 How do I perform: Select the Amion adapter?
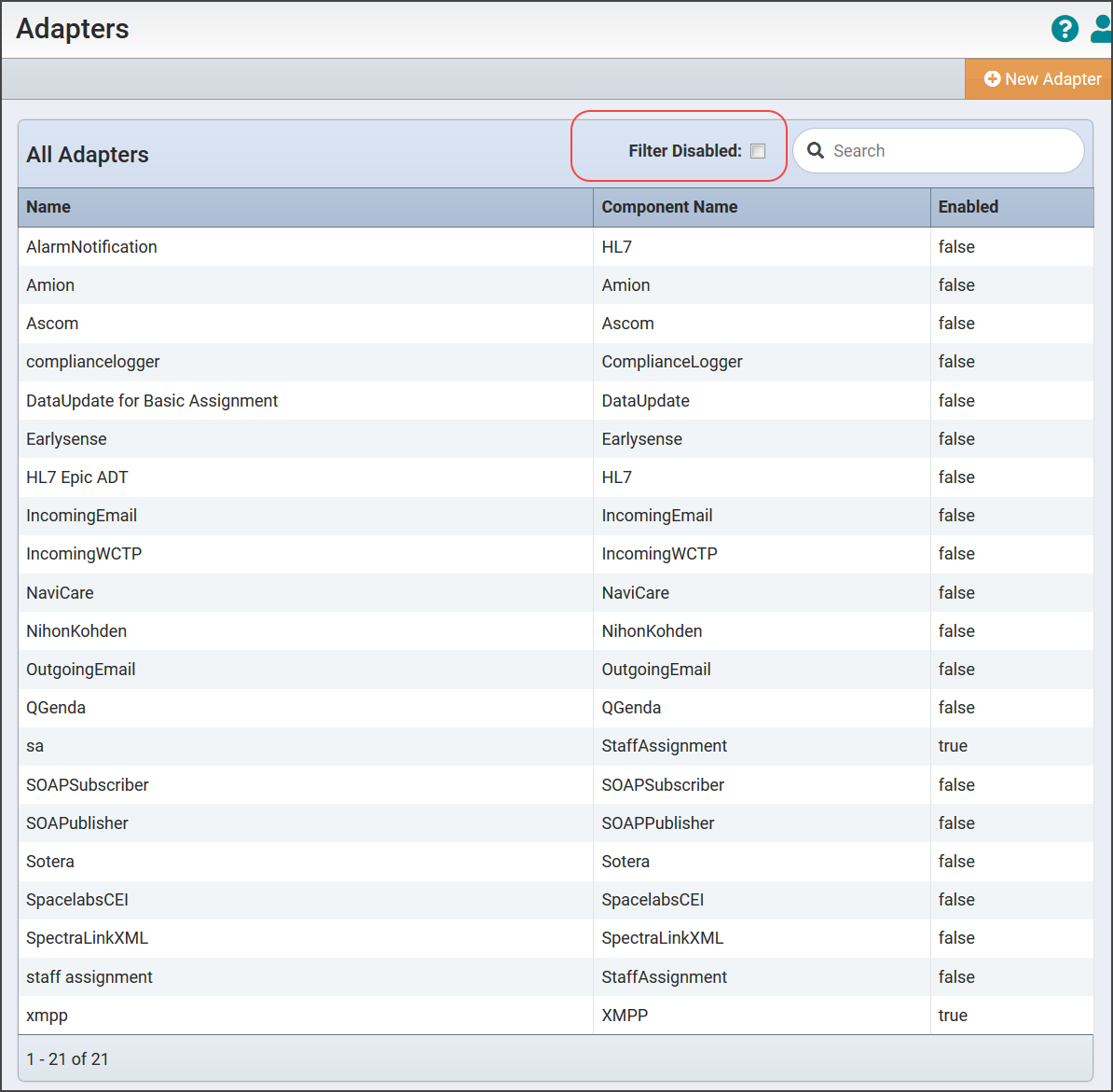pos(50,285)
